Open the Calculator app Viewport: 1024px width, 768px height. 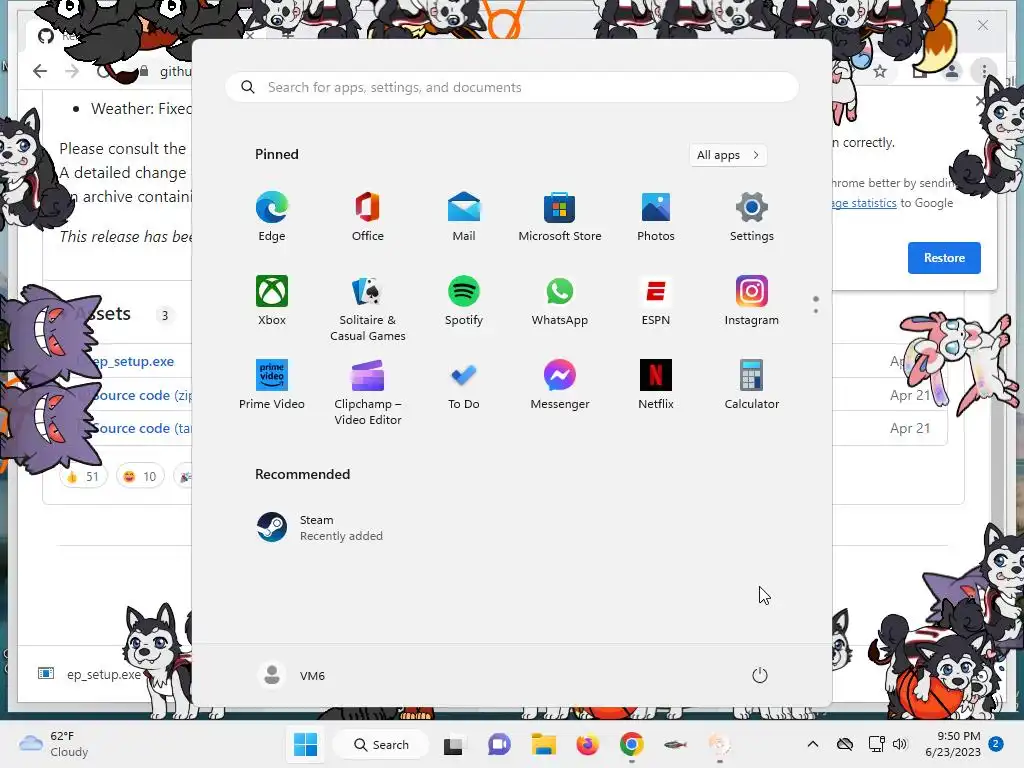click(x=752, y=385)
